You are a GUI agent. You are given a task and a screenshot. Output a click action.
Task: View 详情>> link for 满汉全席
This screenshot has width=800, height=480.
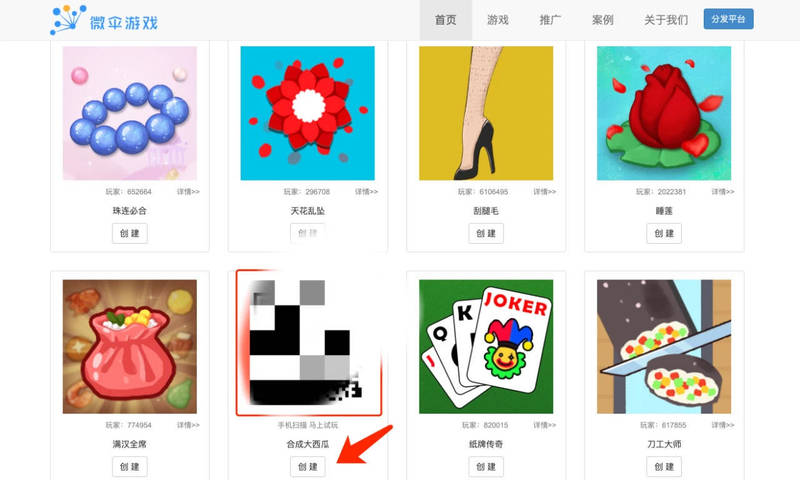[x=188, y=425]
